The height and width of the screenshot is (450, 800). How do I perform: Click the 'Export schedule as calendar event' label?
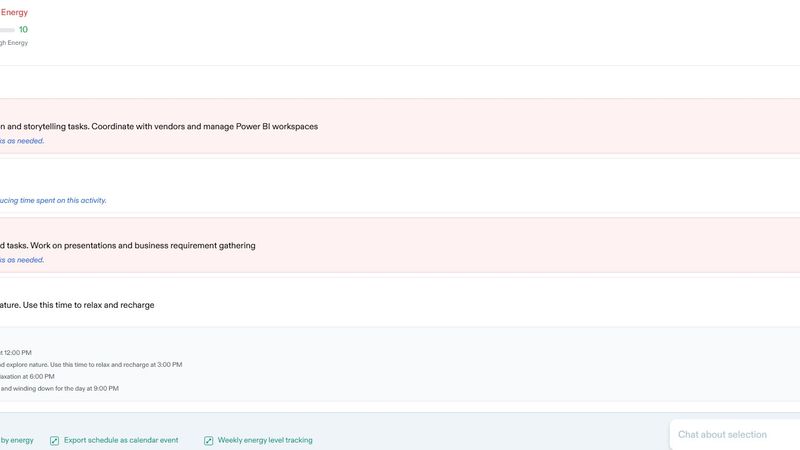coord(121,440)
